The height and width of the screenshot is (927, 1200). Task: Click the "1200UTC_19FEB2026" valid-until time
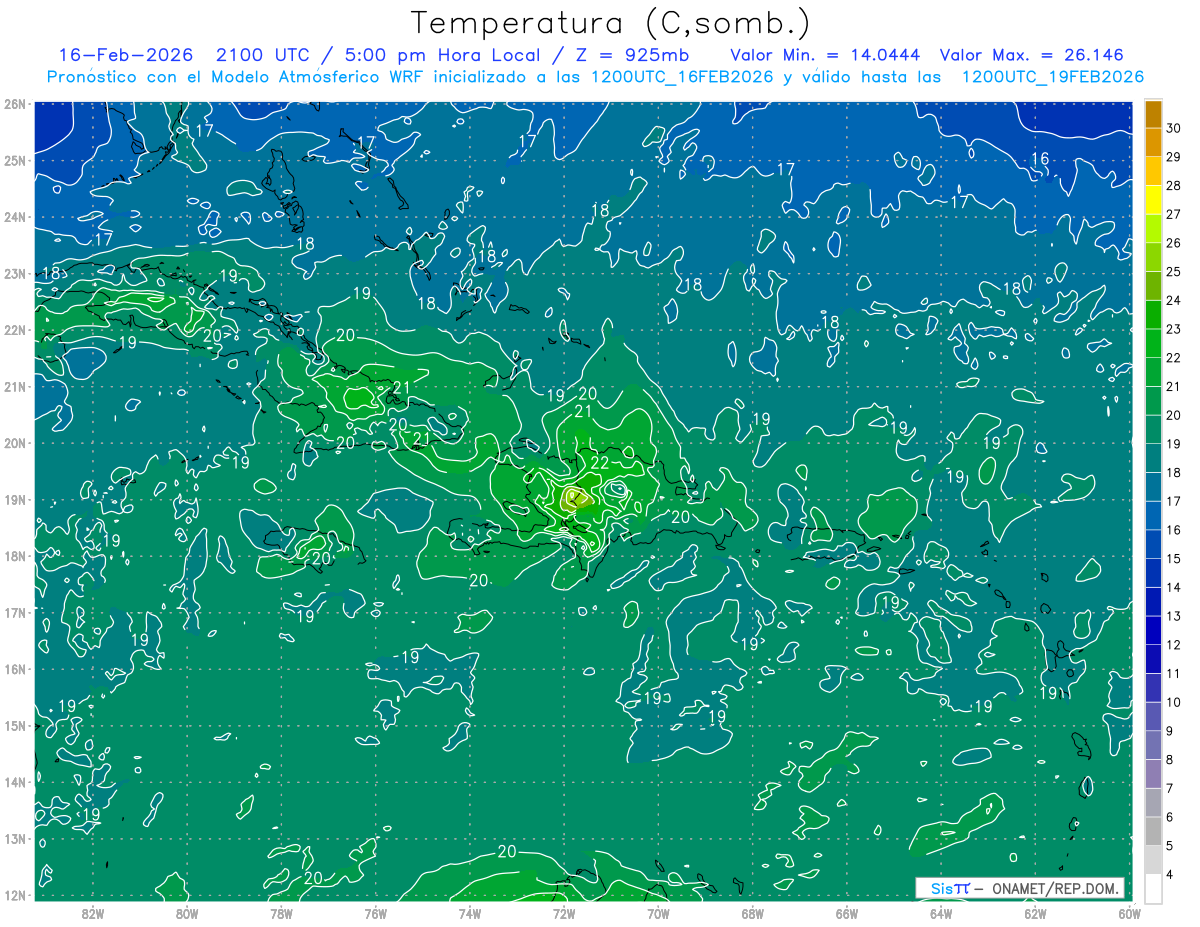coord(1053,77)
